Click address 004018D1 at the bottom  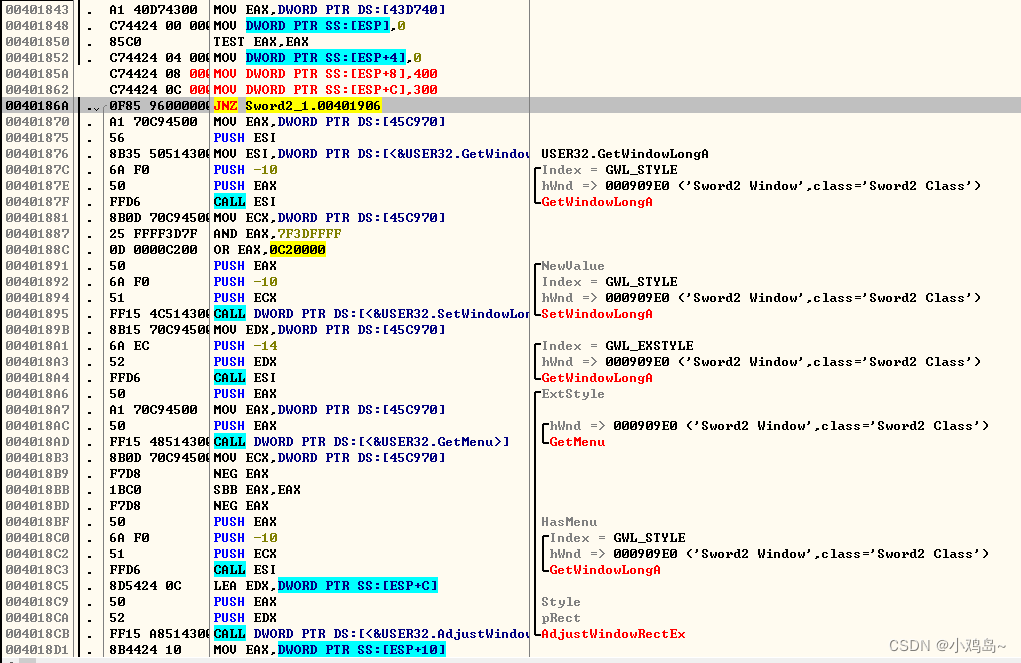[x=37, y=650]
